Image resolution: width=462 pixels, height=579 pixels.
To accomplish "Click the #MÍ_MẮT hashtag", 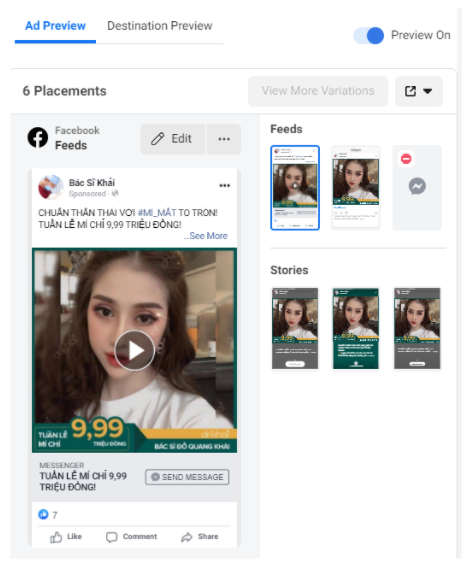I will (157, 213).
